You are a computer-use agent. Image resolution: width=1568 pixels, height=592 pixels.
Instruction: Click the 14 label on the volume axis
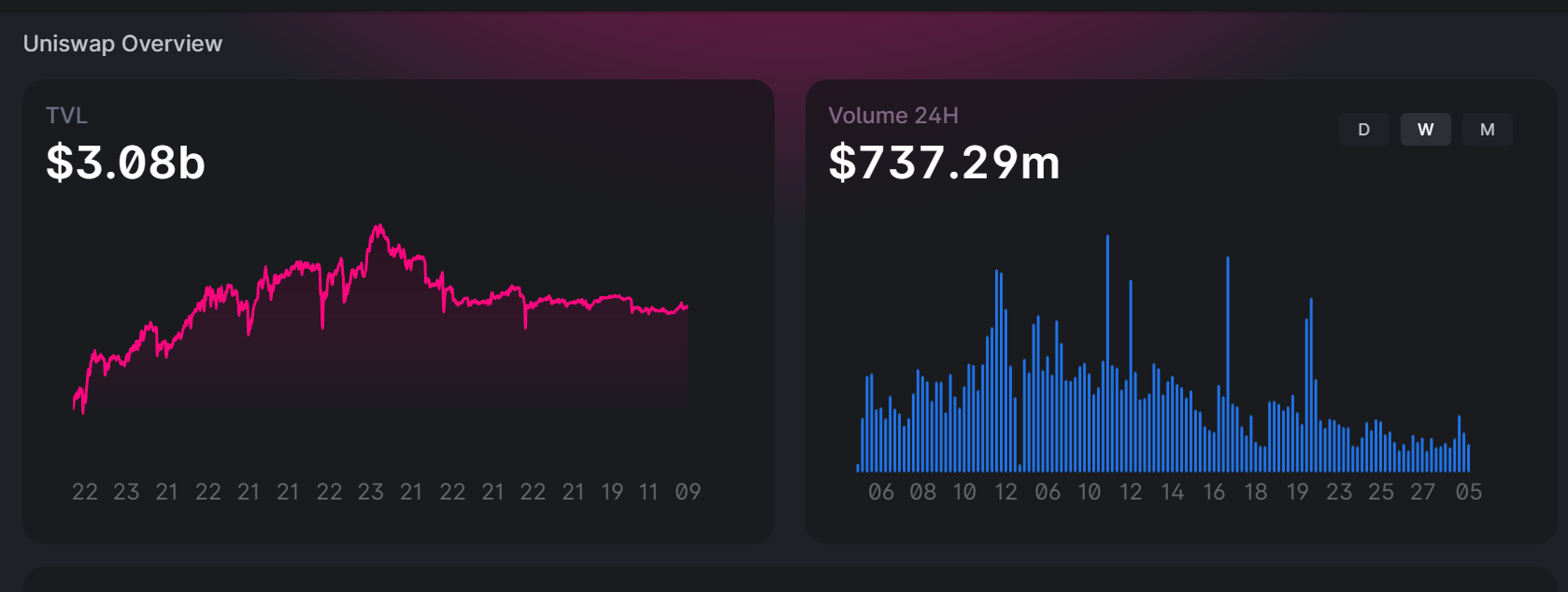[1172, 492]
